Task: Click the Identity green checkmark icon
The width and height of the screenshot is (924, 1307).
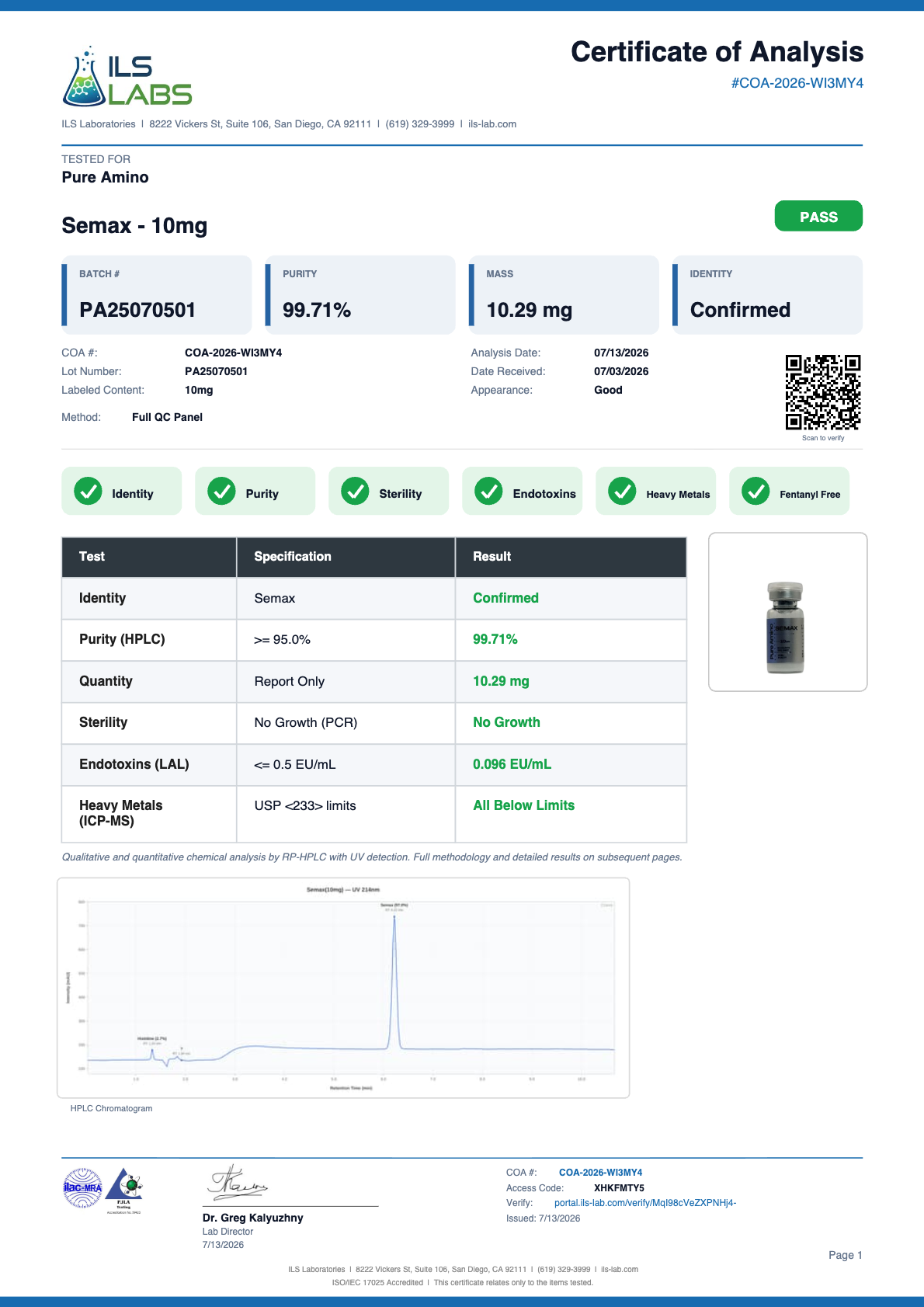Action: pyautogui.click(x=88, y=491)
